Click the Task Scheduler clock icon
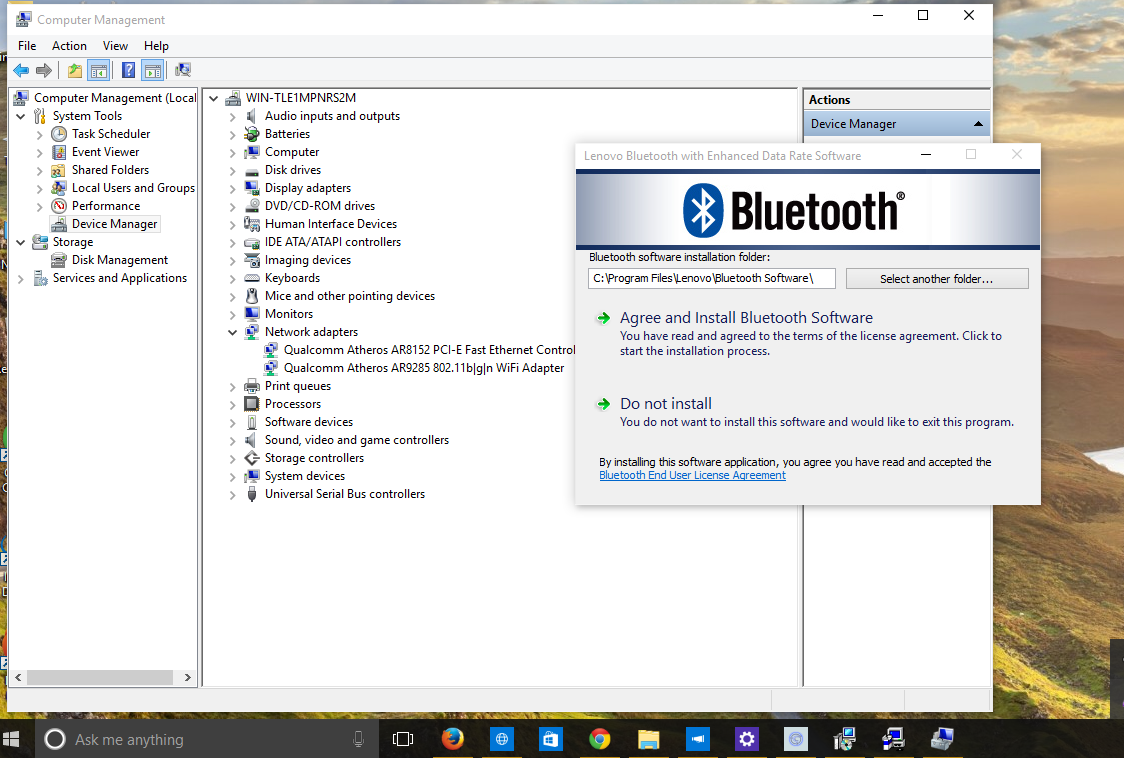1124x758 pixels. tap(59, 134)
